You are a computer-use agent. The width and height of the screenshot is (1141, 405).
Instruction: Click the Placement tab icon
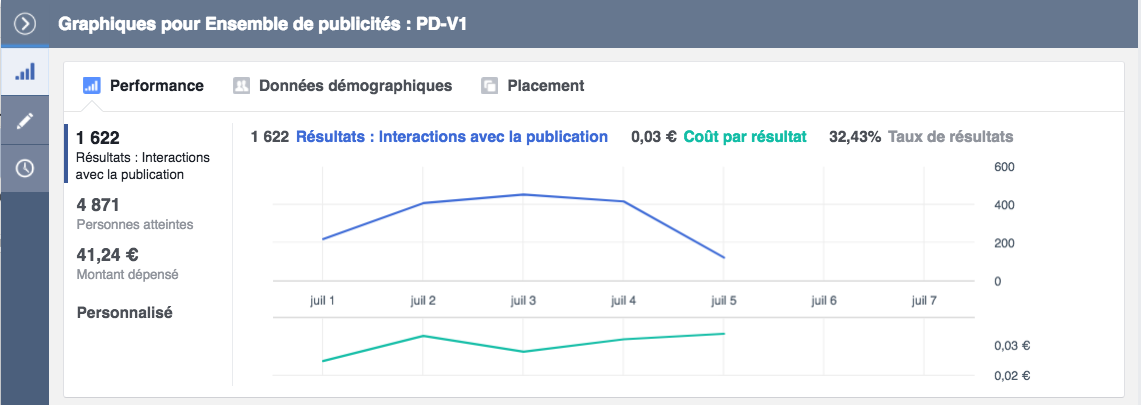click(x=489, y=86)
